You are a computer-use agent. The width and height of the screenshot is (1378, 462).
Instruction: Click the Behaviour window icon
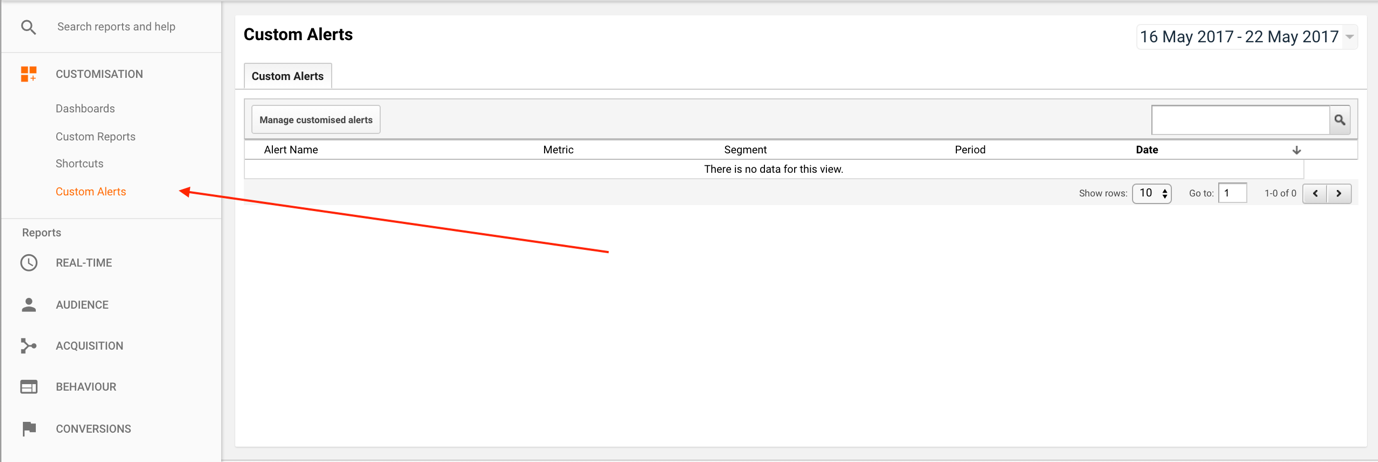coord(29,387)
